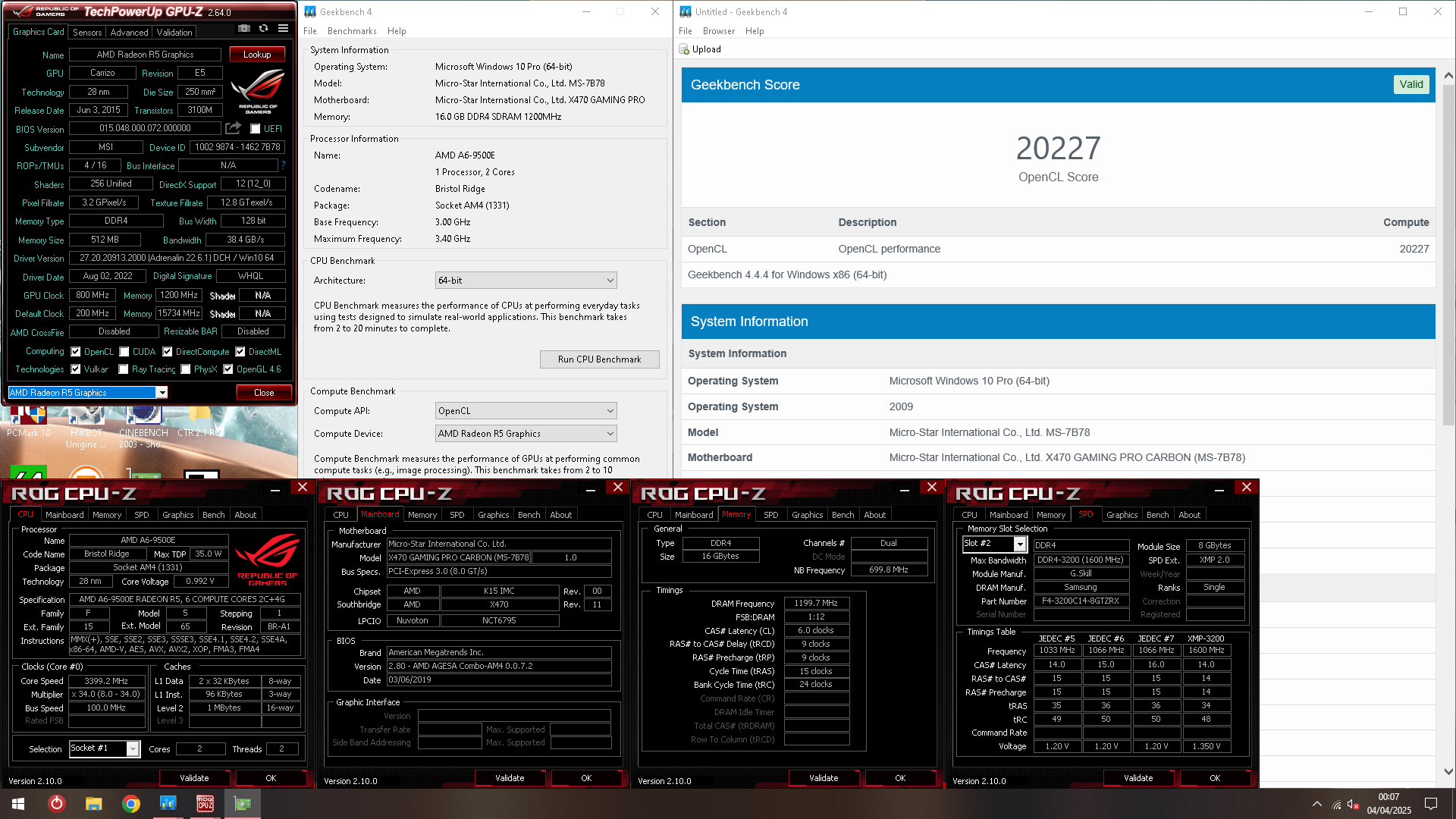Click the Bus Interface question mark icon

[283, 165]
